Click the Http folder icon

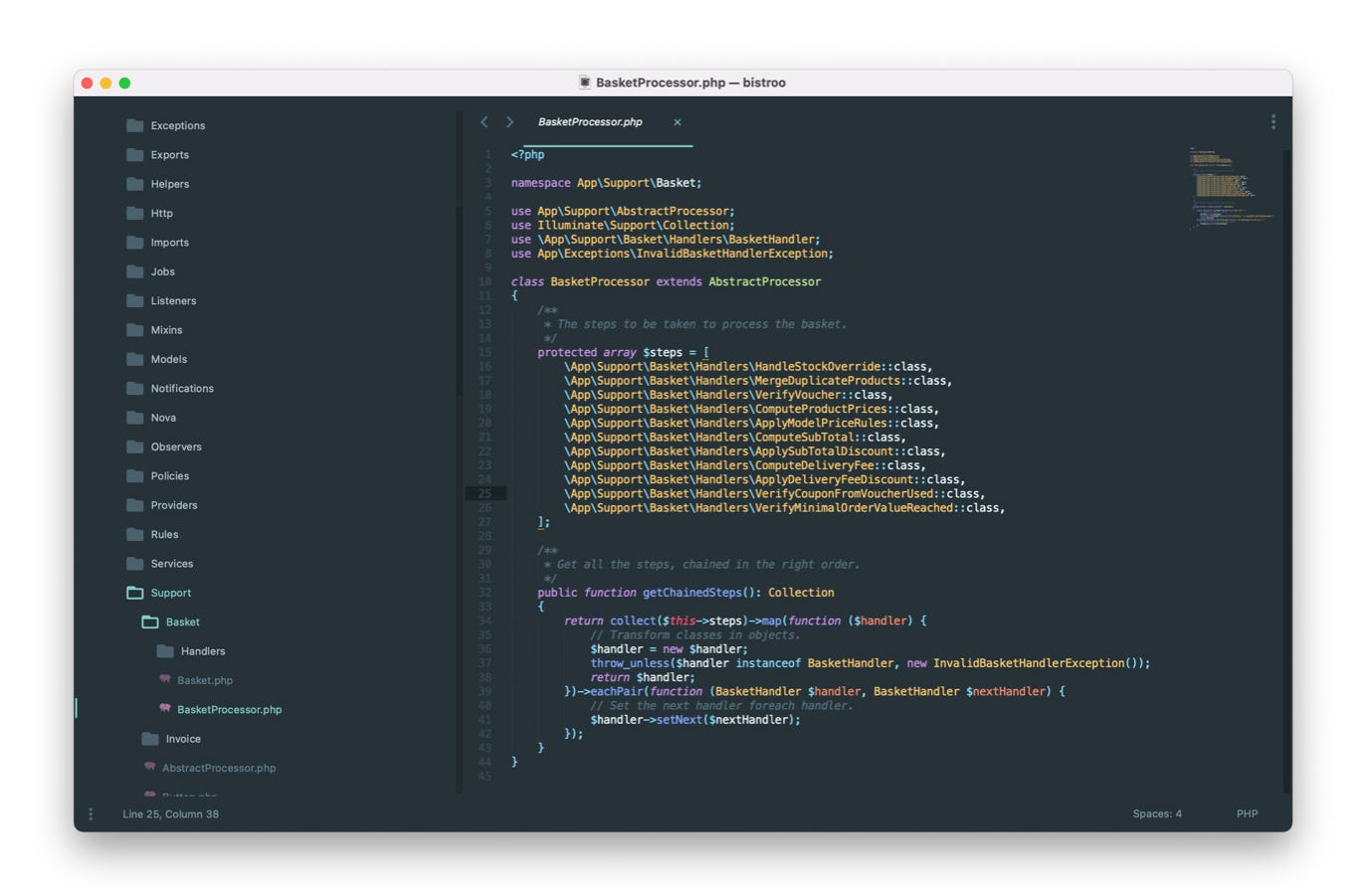pyautogui.click(x=135, y=213)
